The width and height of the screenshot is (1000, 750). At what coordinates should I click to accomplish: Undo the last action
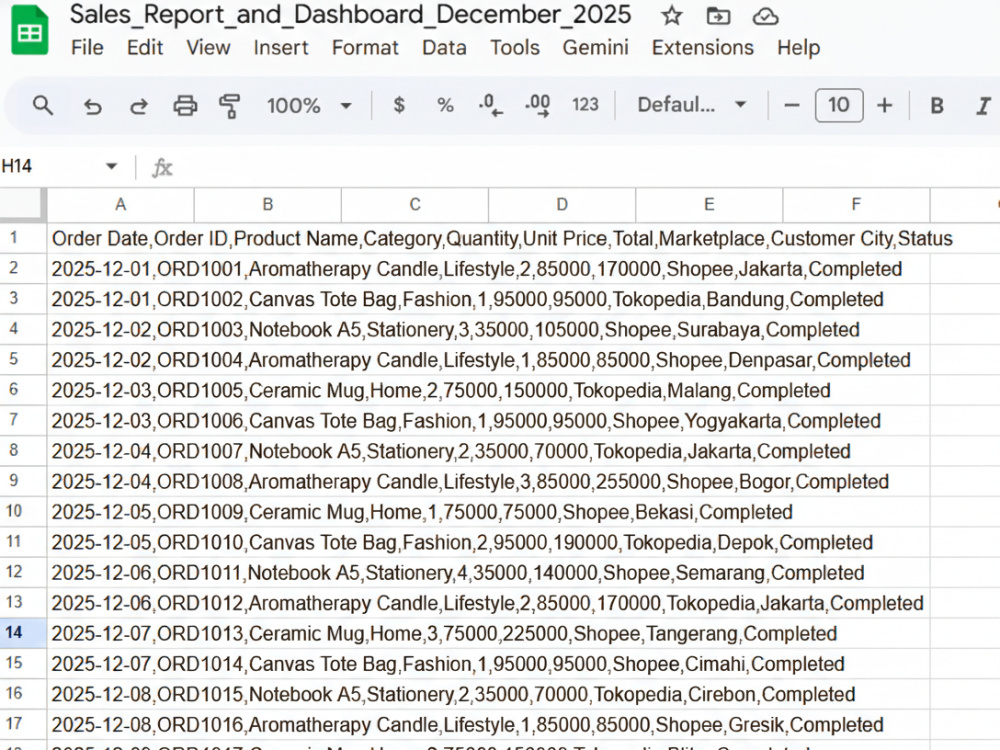pyautogui.click(x=92, y=106)
